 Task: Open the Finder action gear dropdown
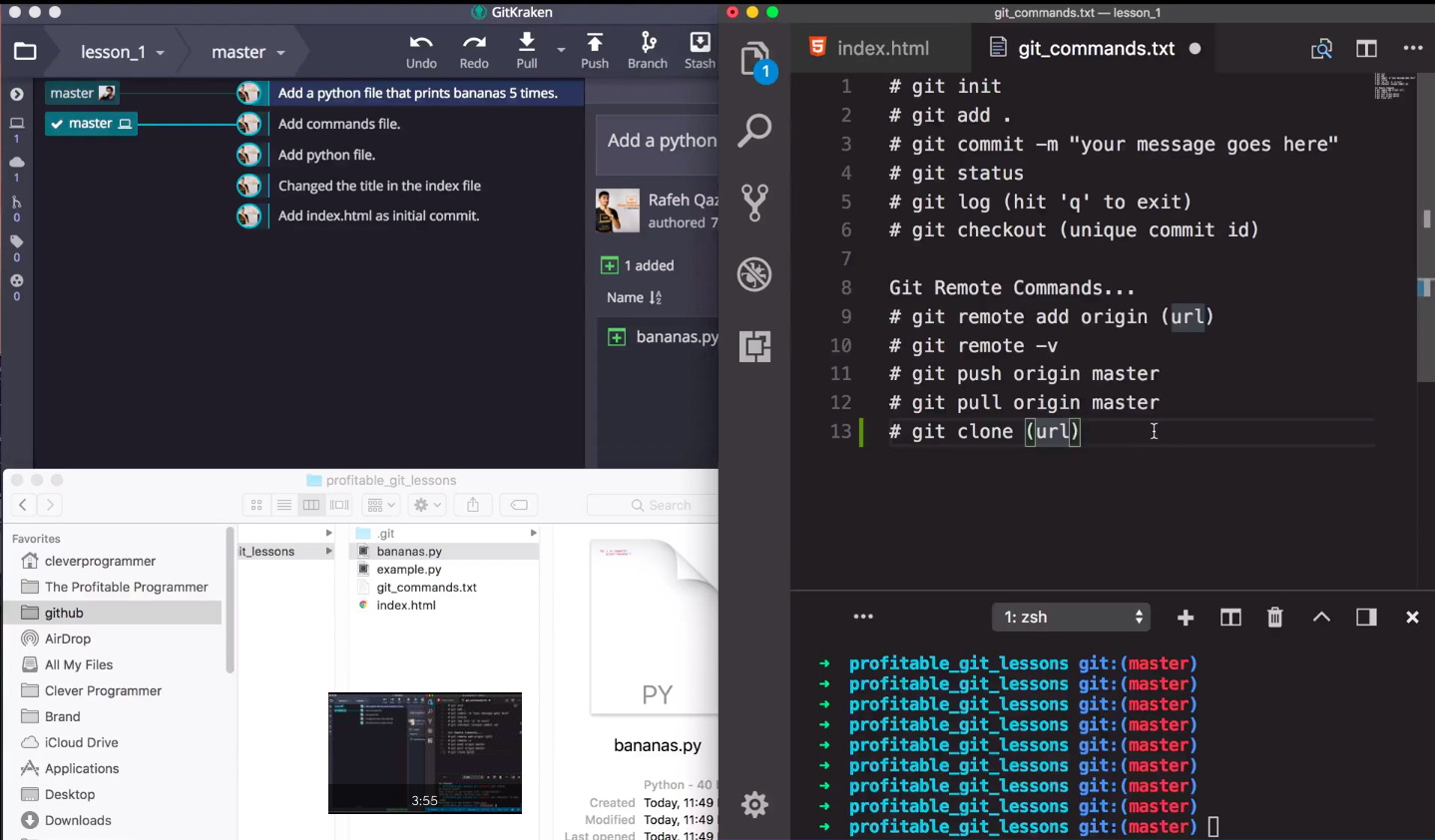point(427,505)
